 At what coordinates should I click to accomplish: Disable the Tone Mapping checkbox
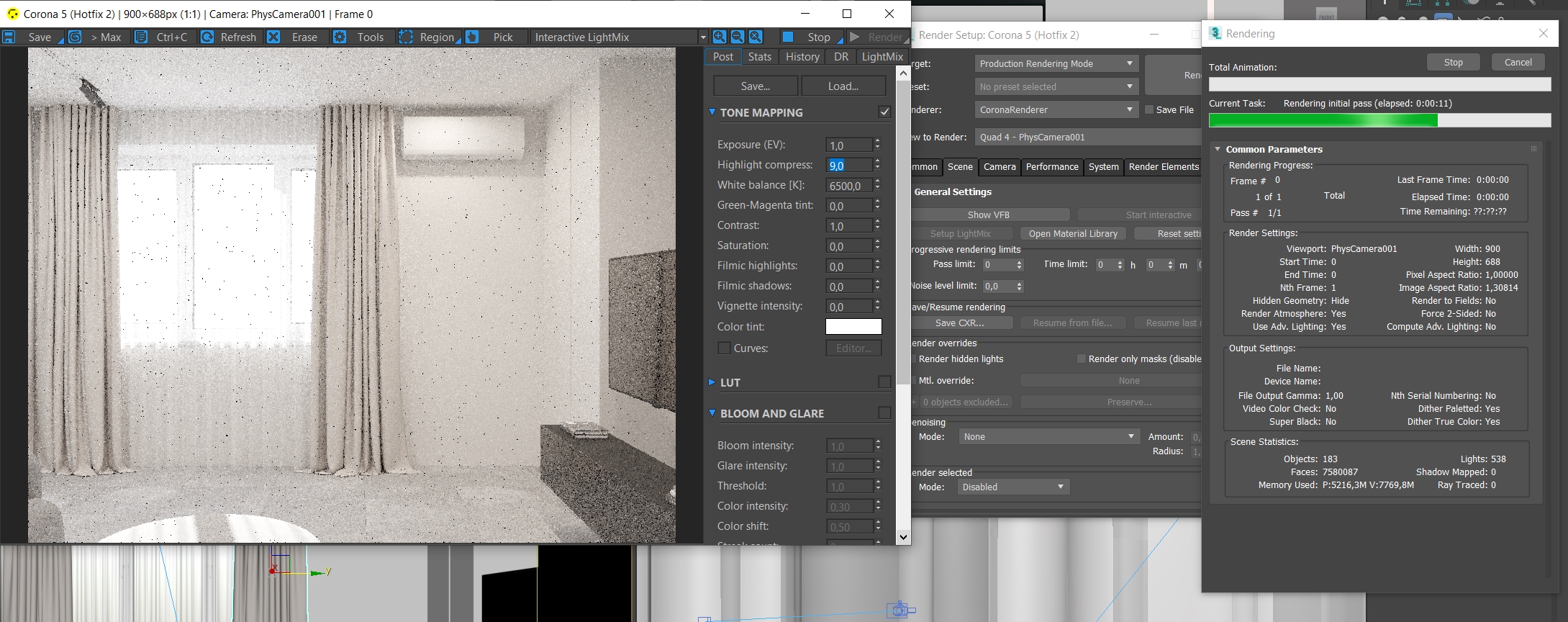pyautogui.click(x=884, y=112)
